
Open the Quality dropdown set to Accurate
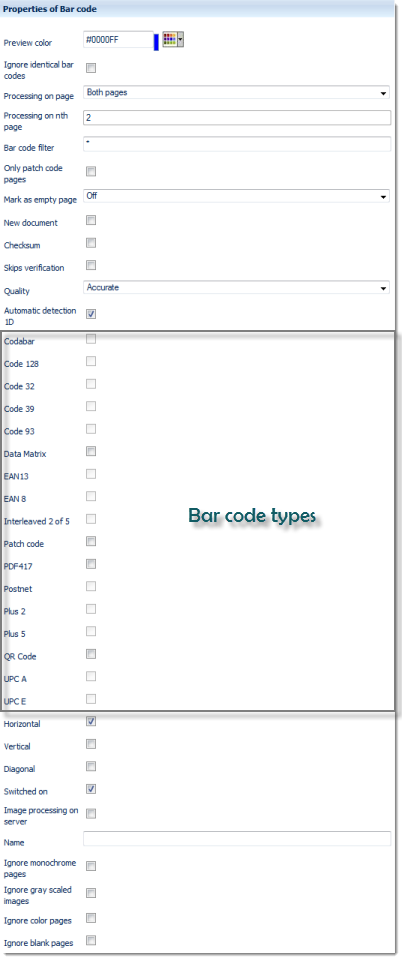click(x=236, y=288)
